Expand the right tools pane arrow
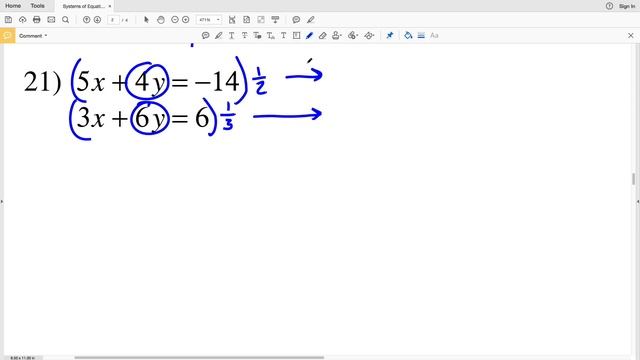The image size is (640, 360). pyautogui.click(x=638, y=201)
